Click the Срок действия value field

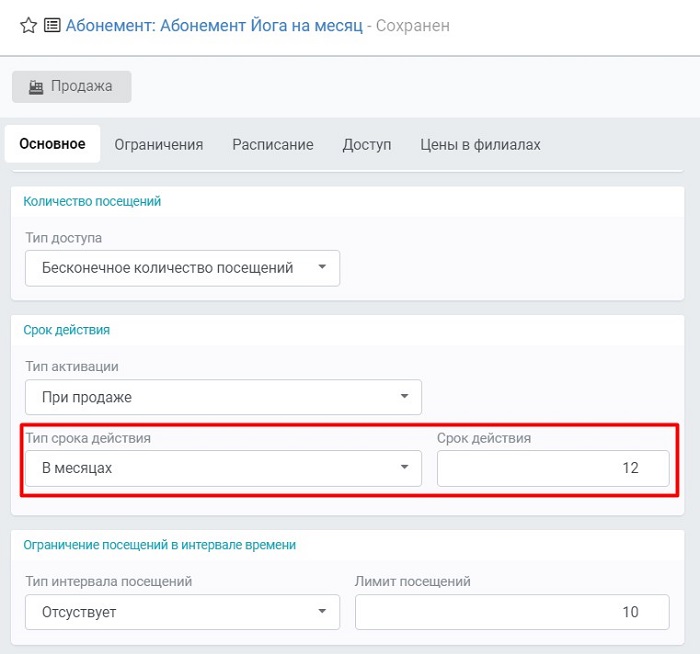pos(553,468)
